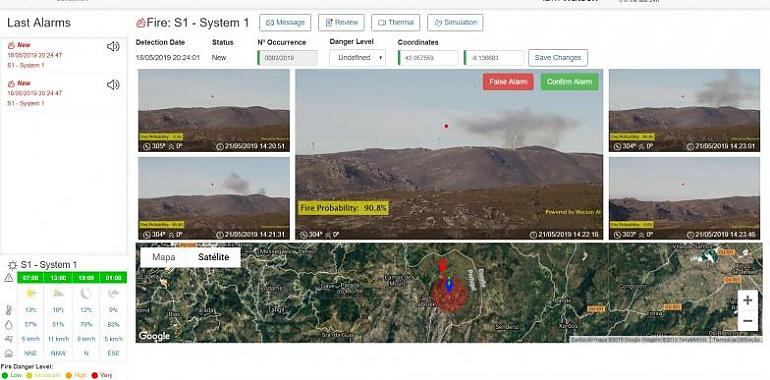This screenshot has height=380, width=770.
Task: Click the thermometer temperature row icon
Action: (x=8, y=310)
